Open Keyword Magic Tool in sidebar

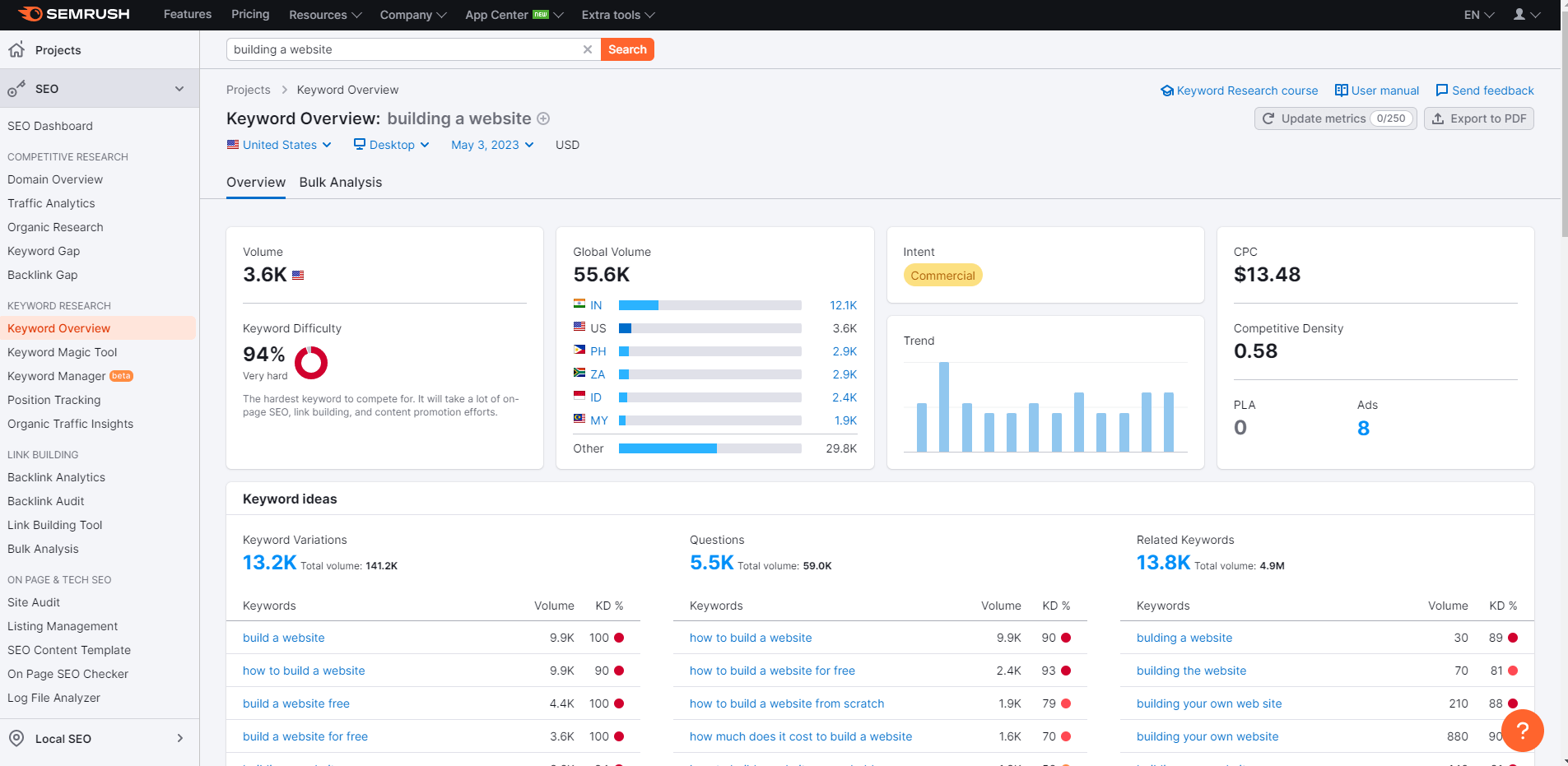coord(63,352)
